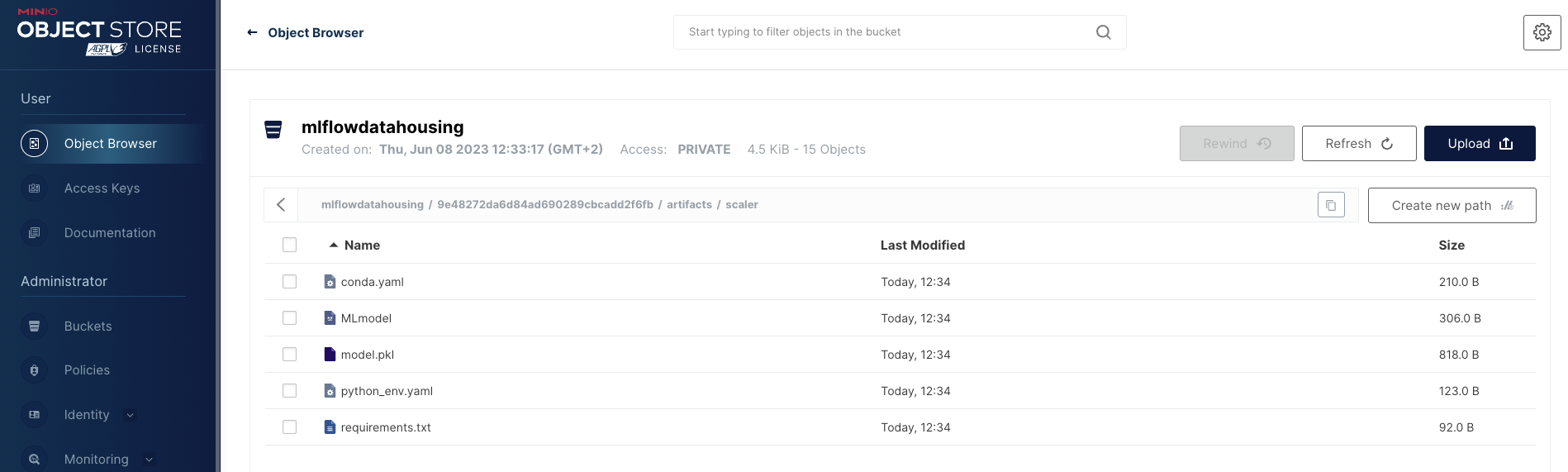The image size is (1568, 472).
Task: Click the search magnifier icon
Action: click(1103, 32)
